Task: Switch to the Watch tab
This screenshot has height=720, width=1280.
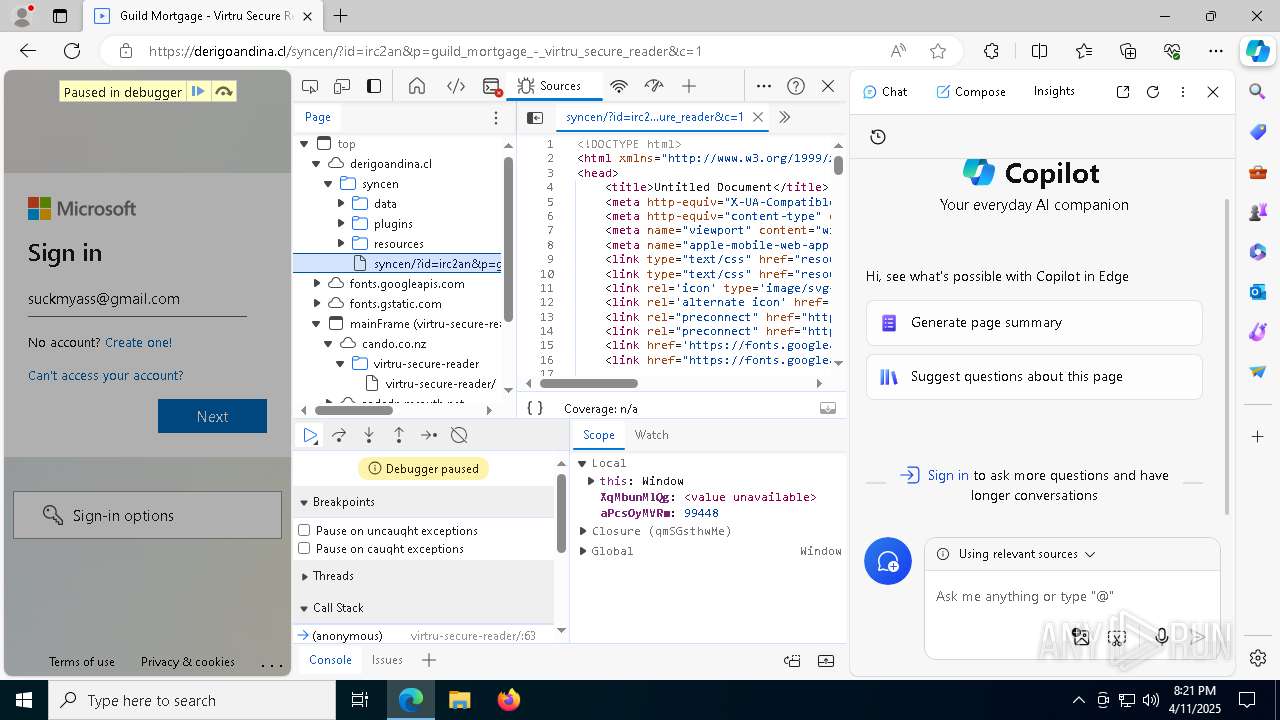Action: tap(651, 435)
